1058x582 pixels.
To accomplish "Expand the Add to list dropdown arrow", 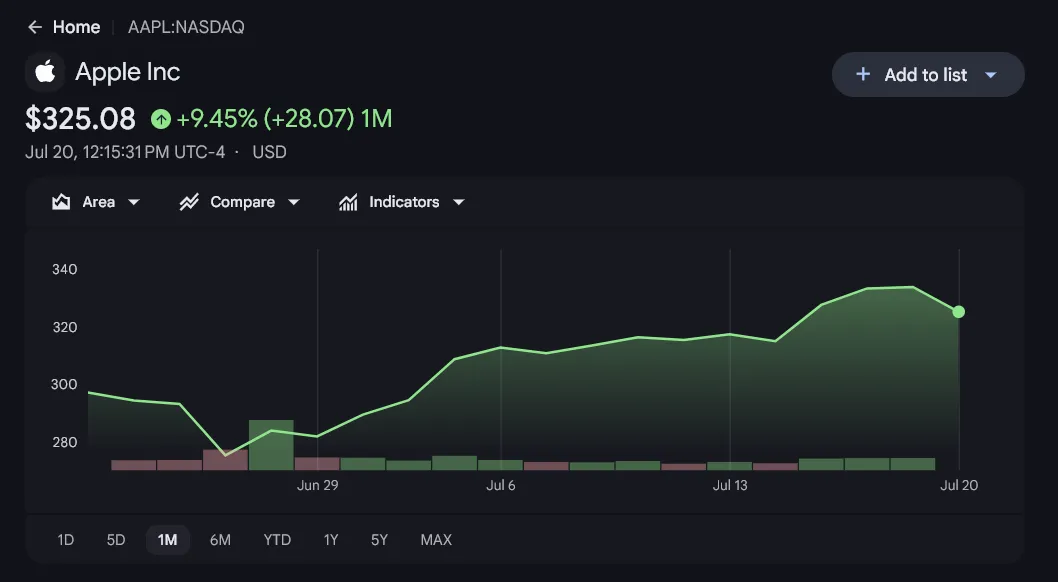I will coord(991,75).
